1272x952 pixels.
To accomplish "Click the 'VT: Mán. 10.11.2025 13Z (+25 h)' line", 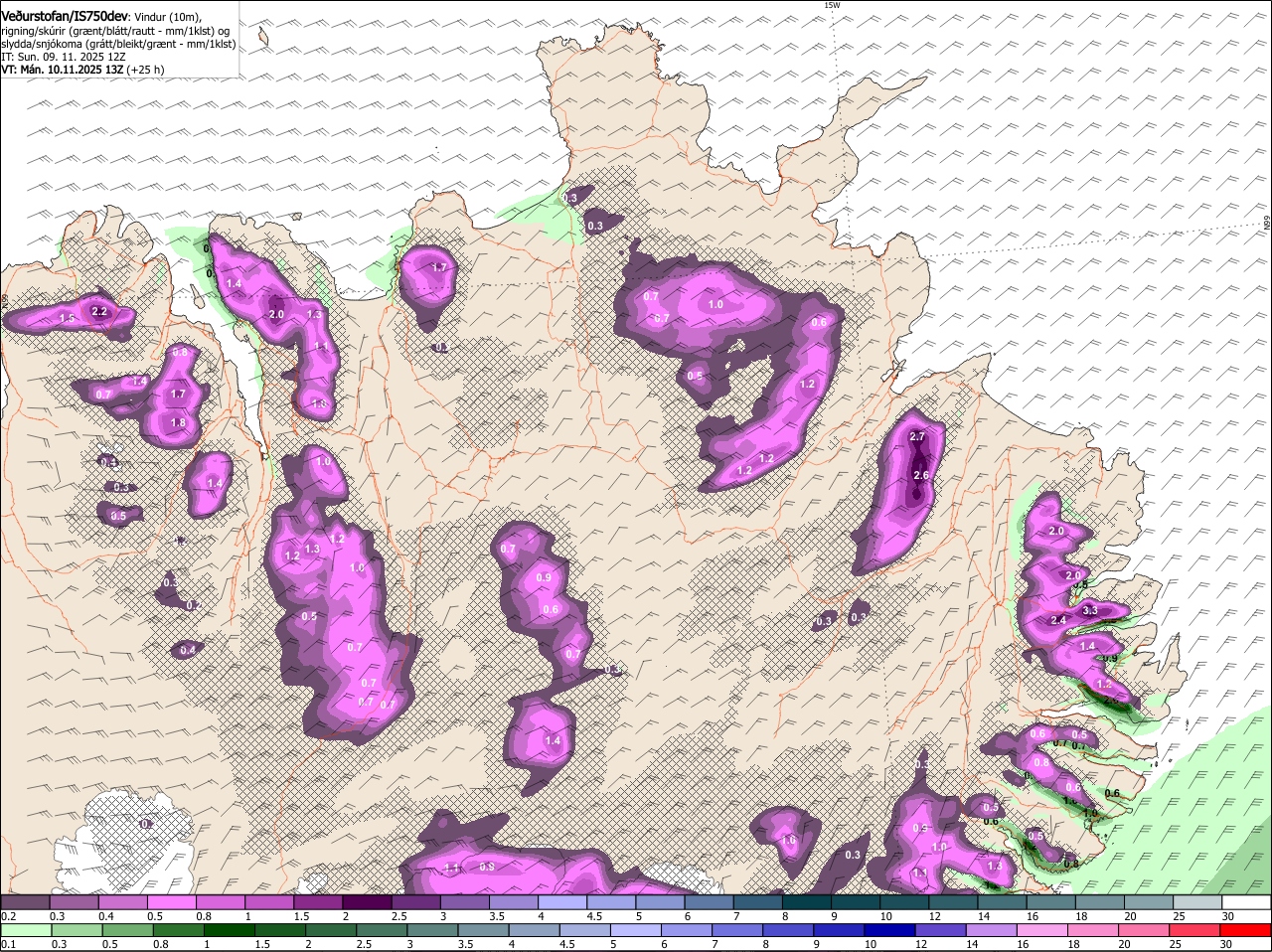I will (82, 70).
